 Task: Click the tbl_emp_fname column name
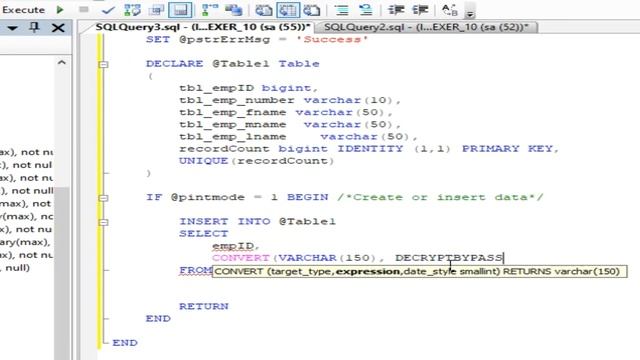[x=233, y=113]
